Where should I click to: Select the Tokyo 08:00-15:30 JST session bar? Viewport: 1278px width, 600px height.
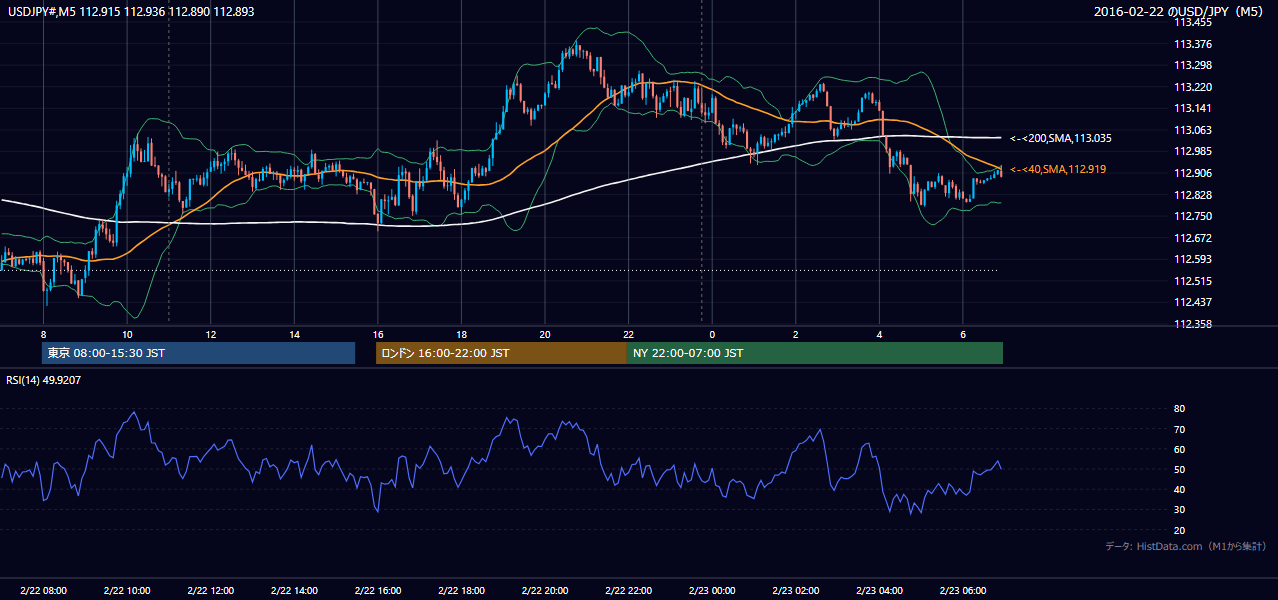198,353
